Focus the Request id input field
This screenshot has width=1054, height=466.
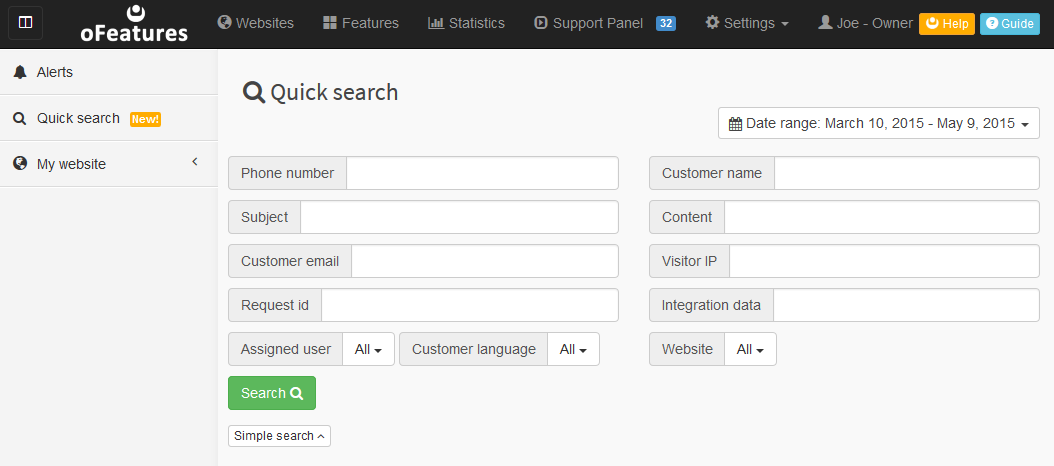(470, 305)
